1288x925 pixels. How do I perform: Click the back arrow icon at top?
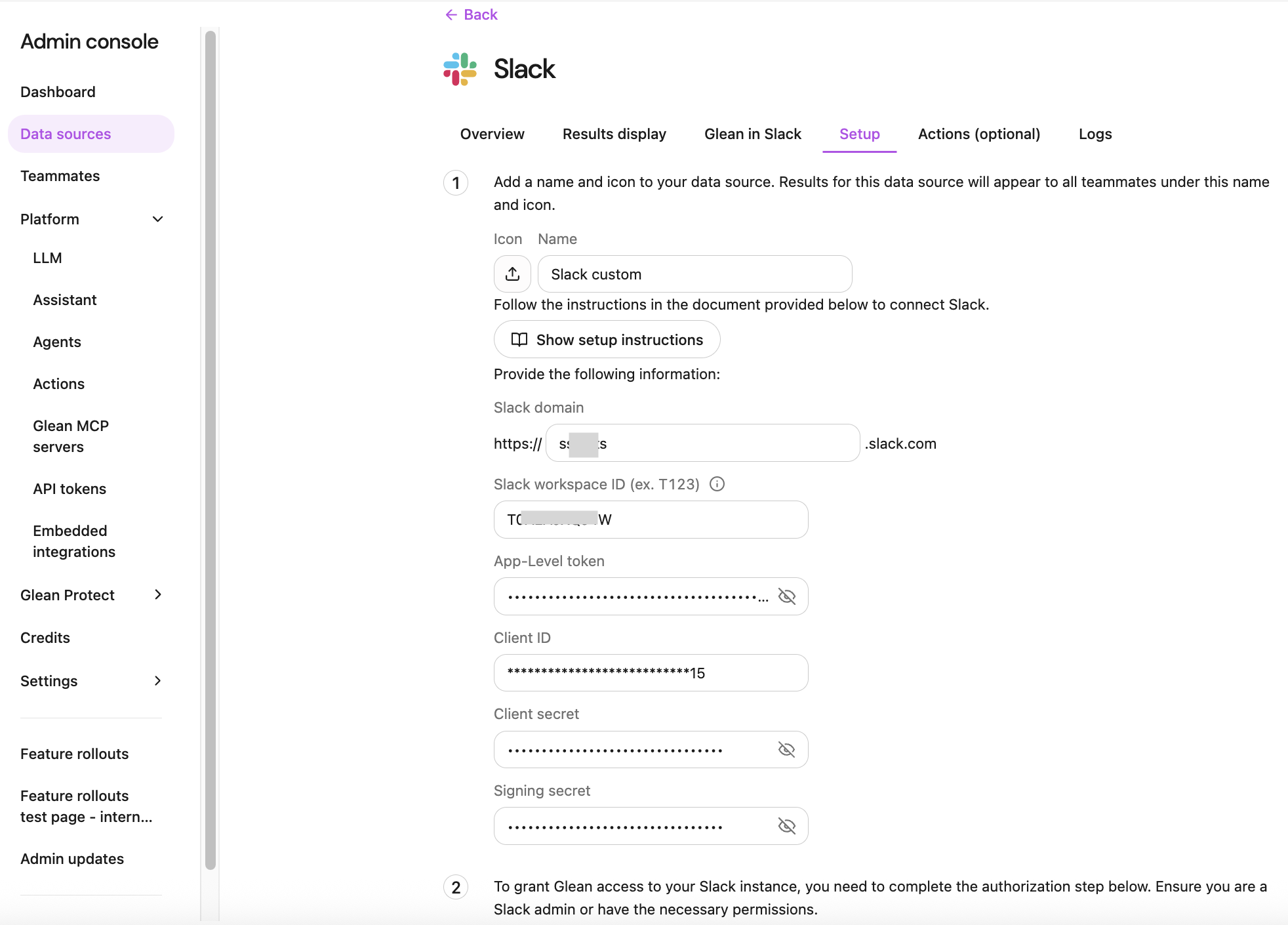pyautogui.click(x=451, y=14)
